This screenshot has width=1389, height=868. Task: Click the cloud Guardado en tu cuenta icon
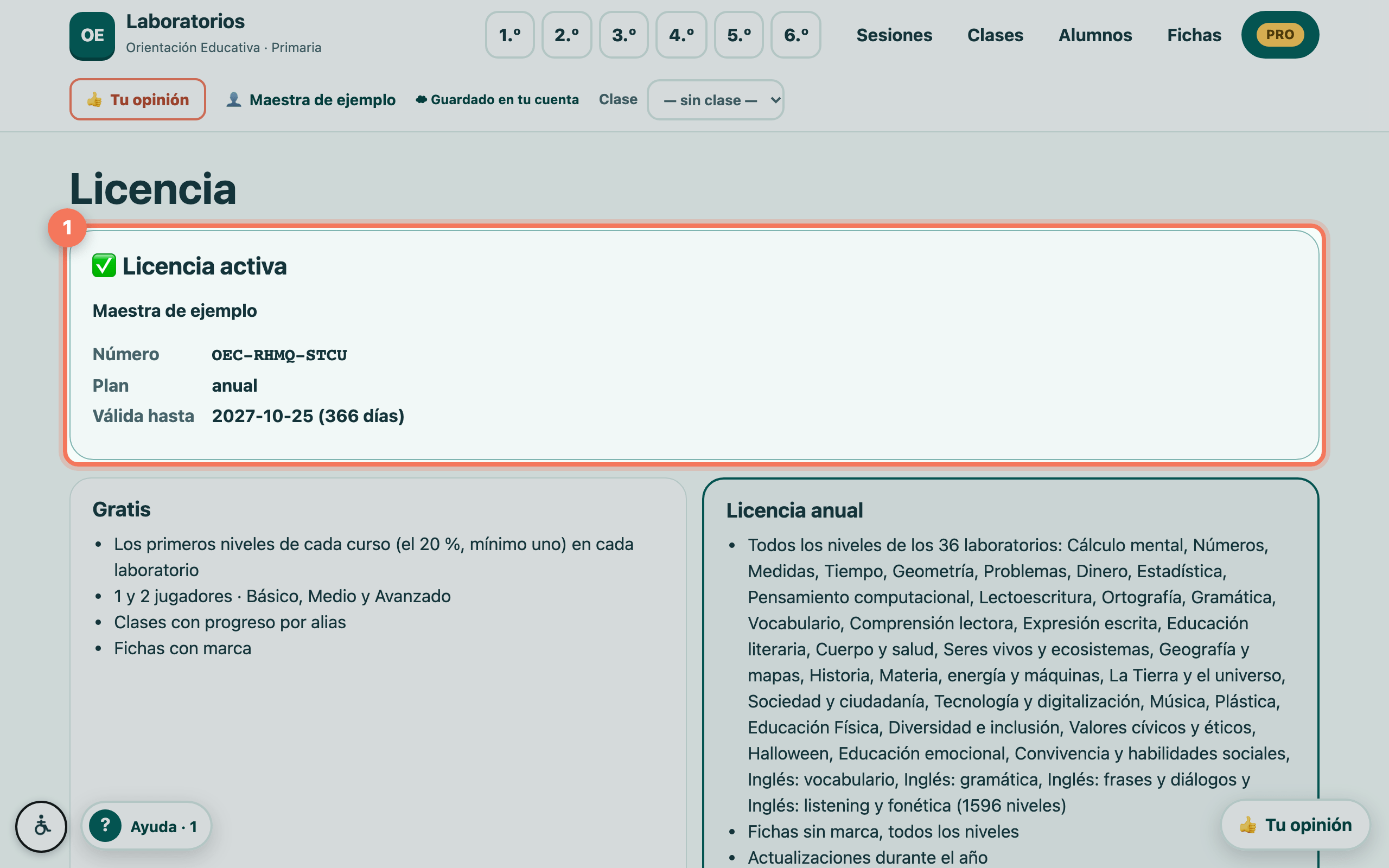[421, 99]
